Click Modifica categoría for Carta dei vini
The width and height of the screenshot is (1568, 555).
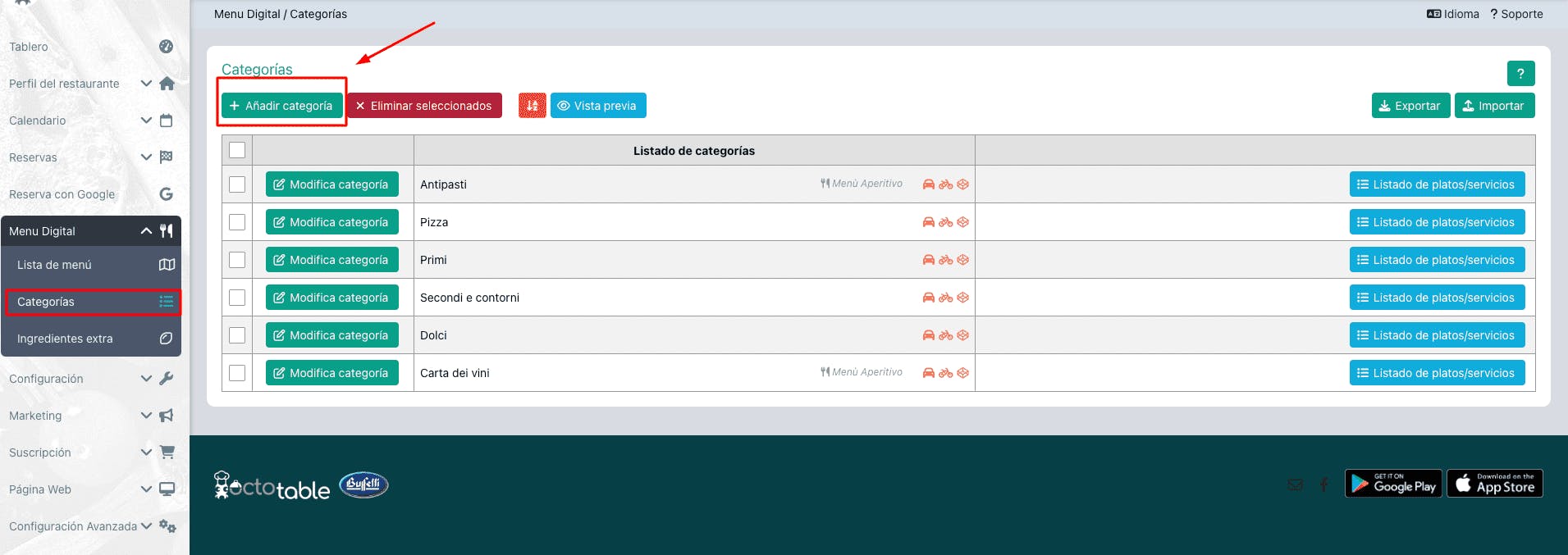tap(331, 373)
